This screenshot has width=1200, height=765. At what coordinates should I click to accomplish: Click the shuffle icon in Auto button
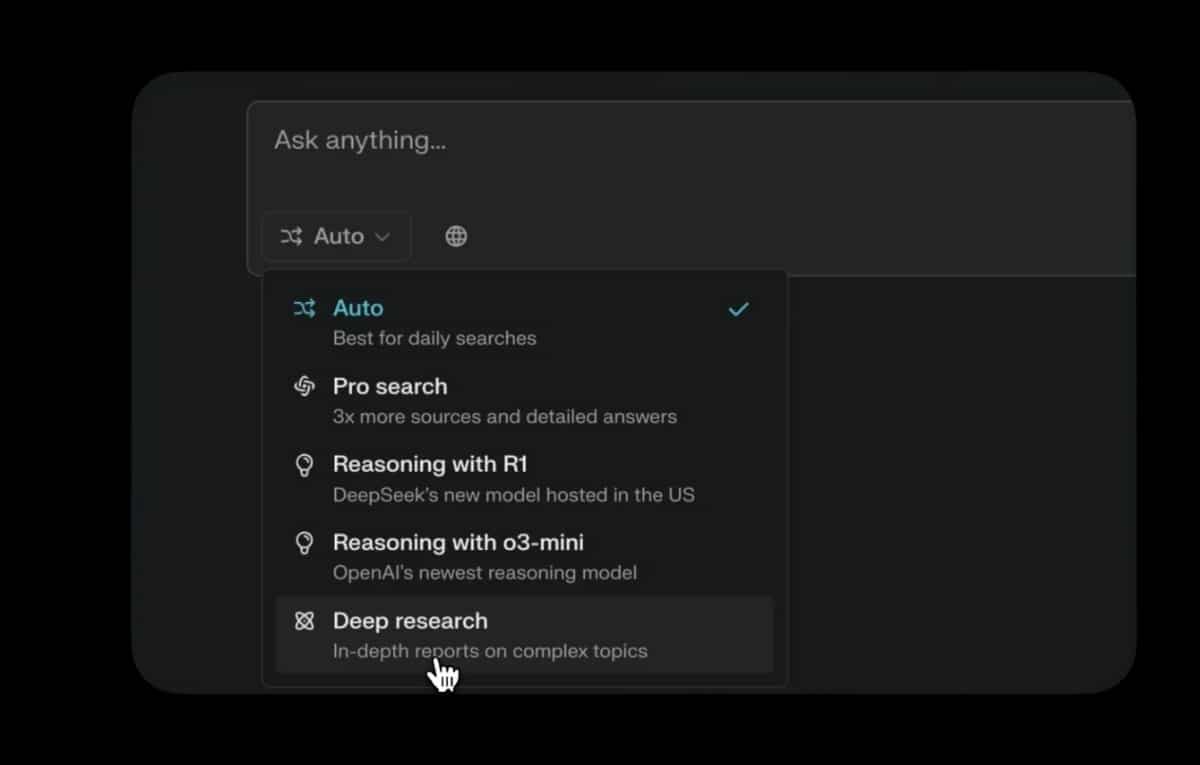(291, 237)
